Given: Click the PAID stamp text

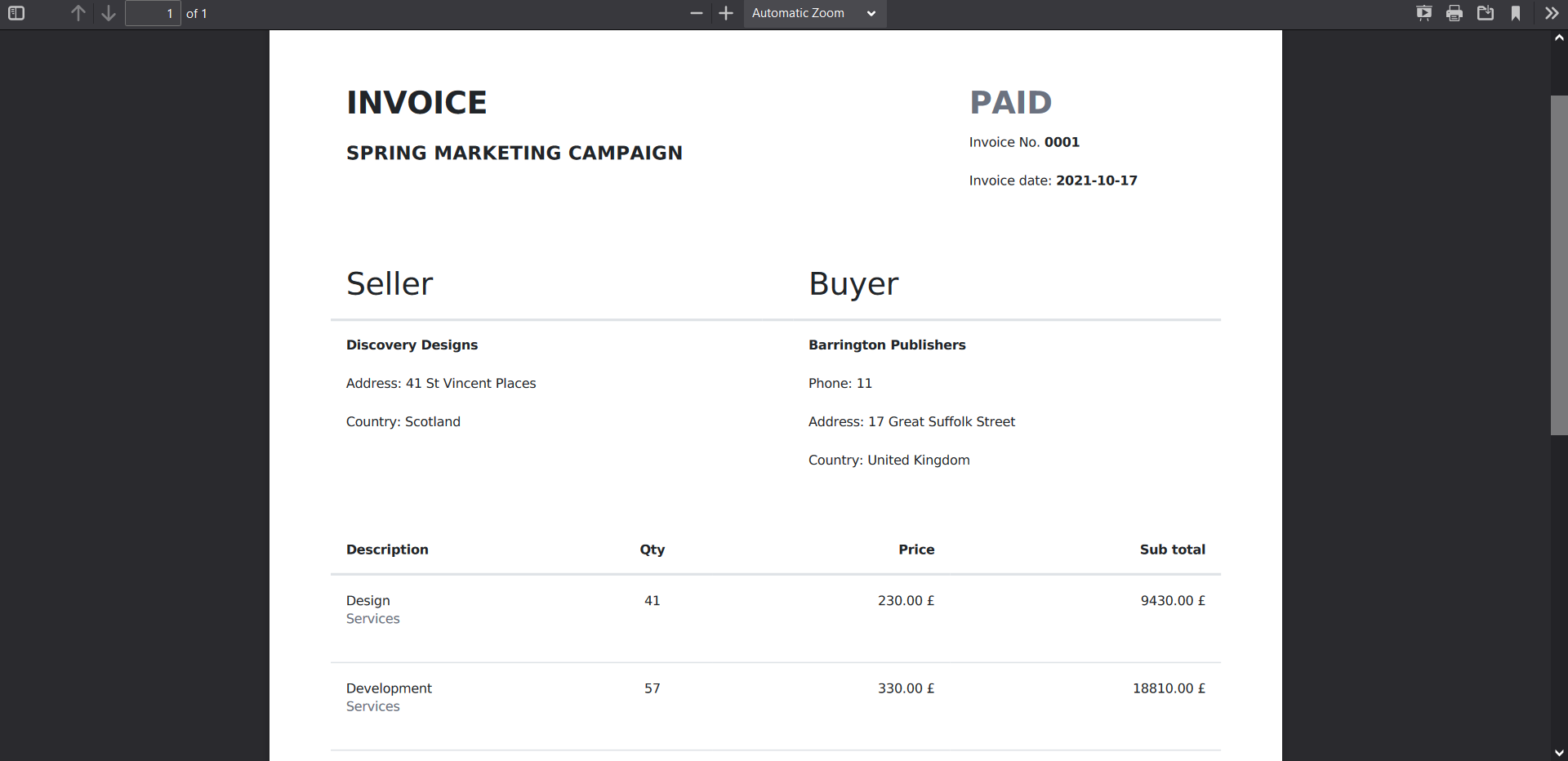Looking at the screenshot, I should pos(1010,102).
